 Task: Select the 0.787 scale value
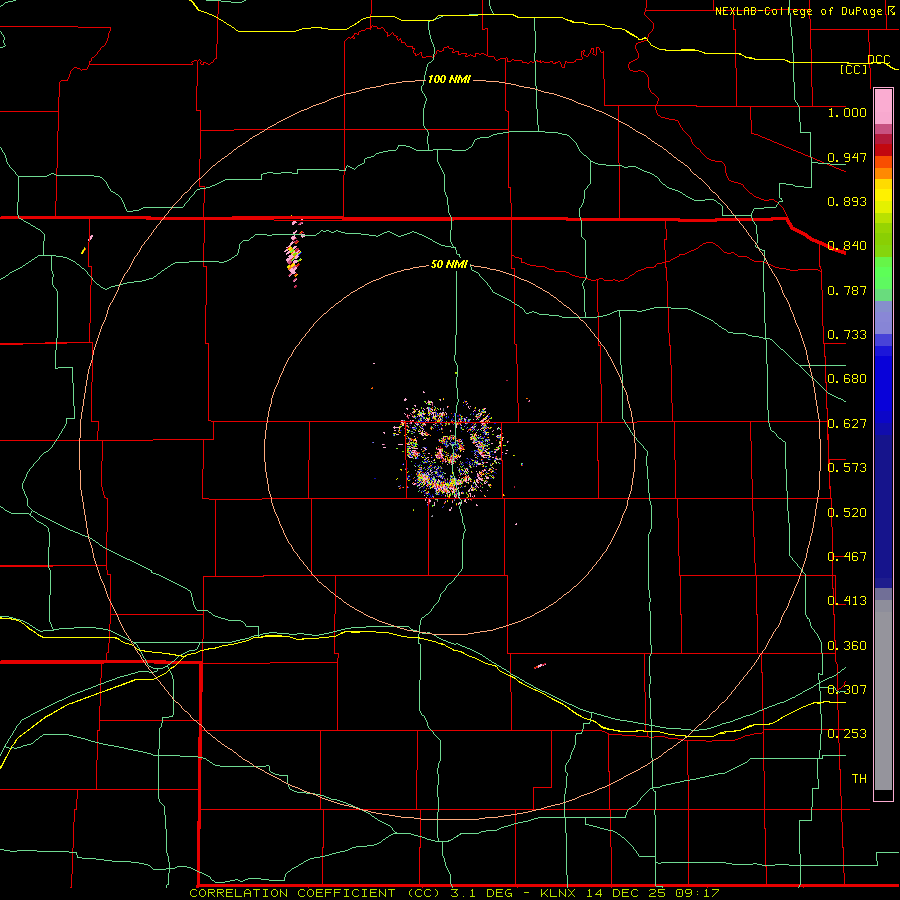pos(847,290)
